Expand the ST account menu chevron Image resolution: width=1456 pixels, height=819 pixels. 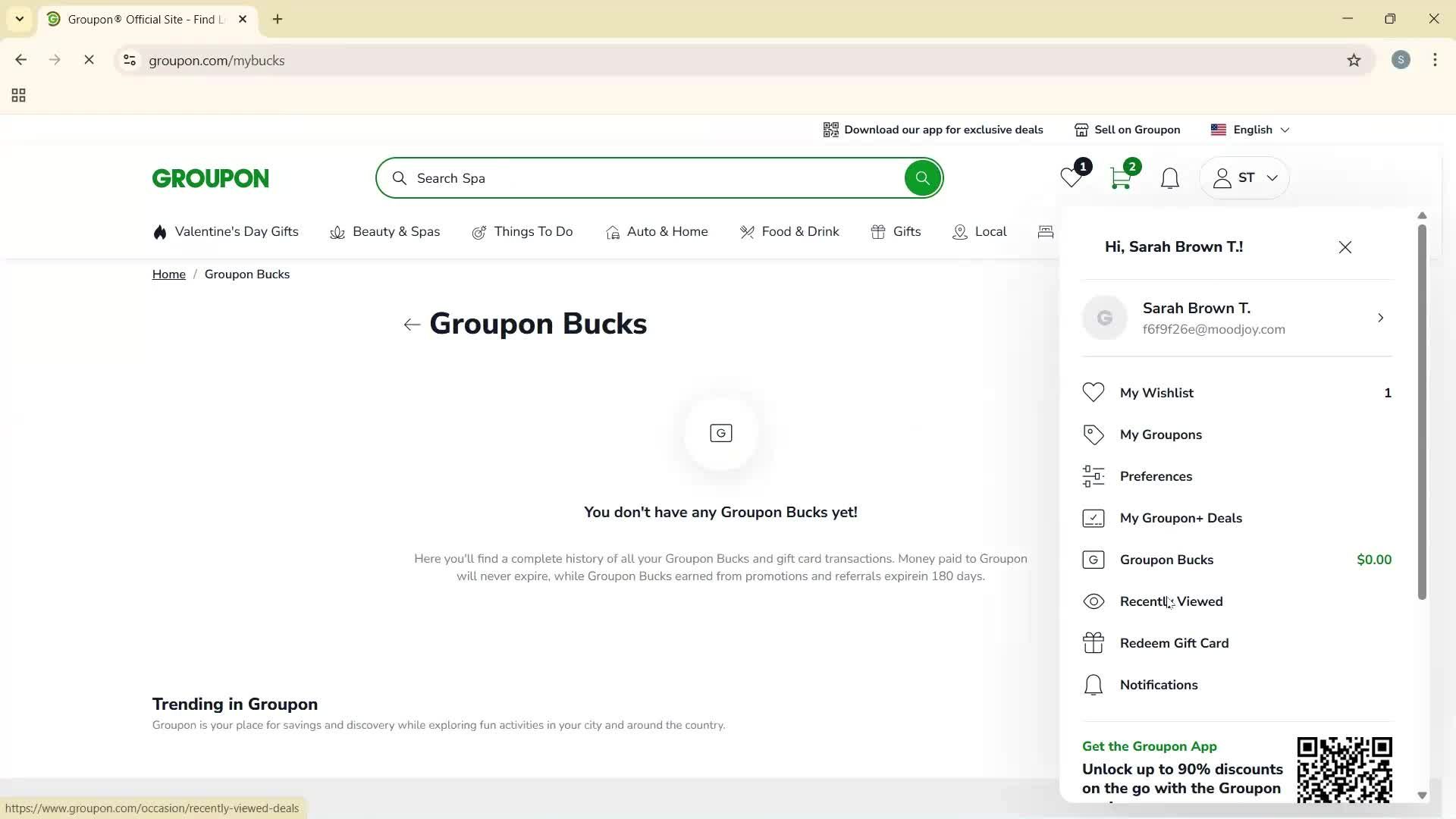click(x=1273, y=177)
